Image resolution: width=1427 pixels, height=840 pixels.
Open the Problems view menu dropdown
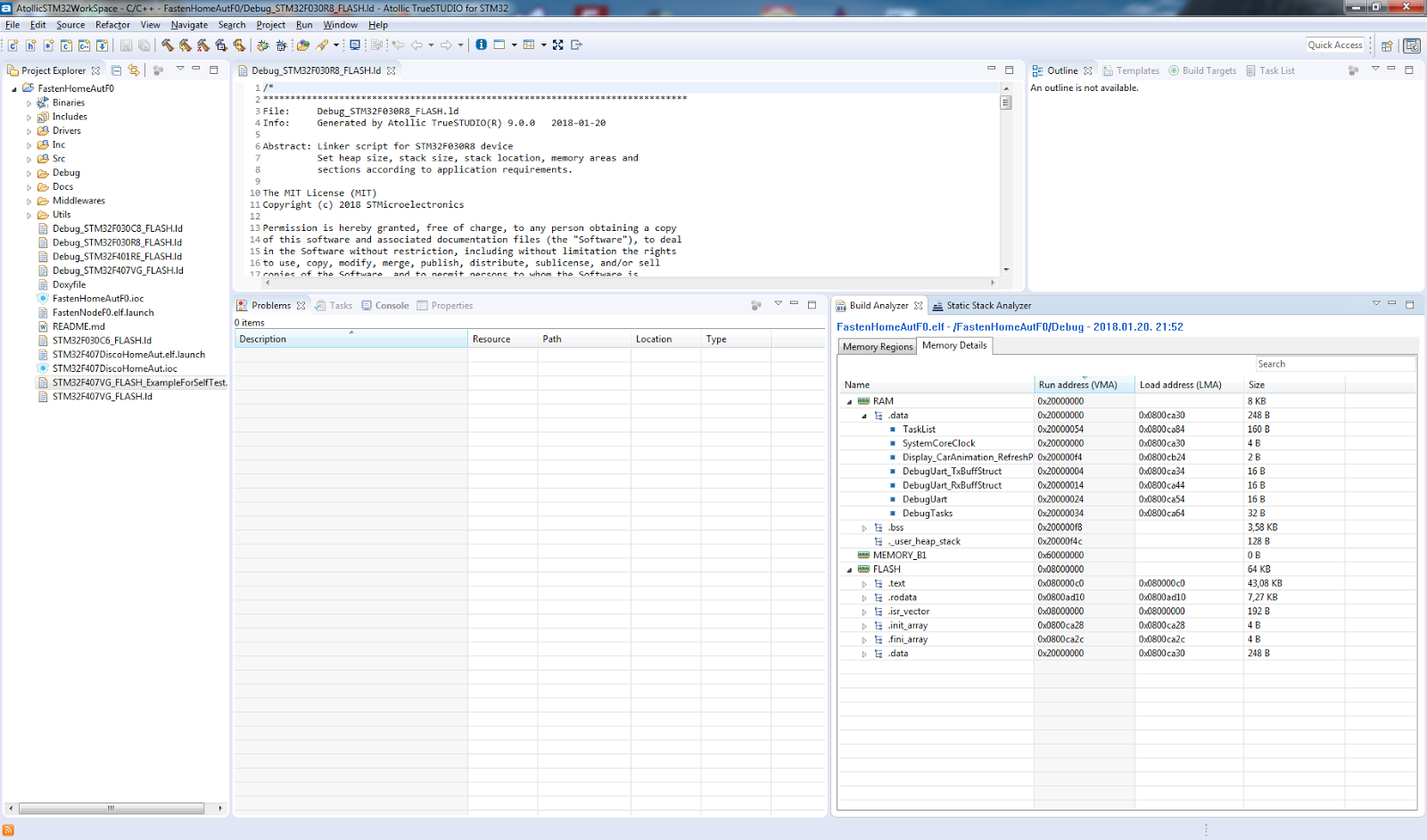click(778, 303)
